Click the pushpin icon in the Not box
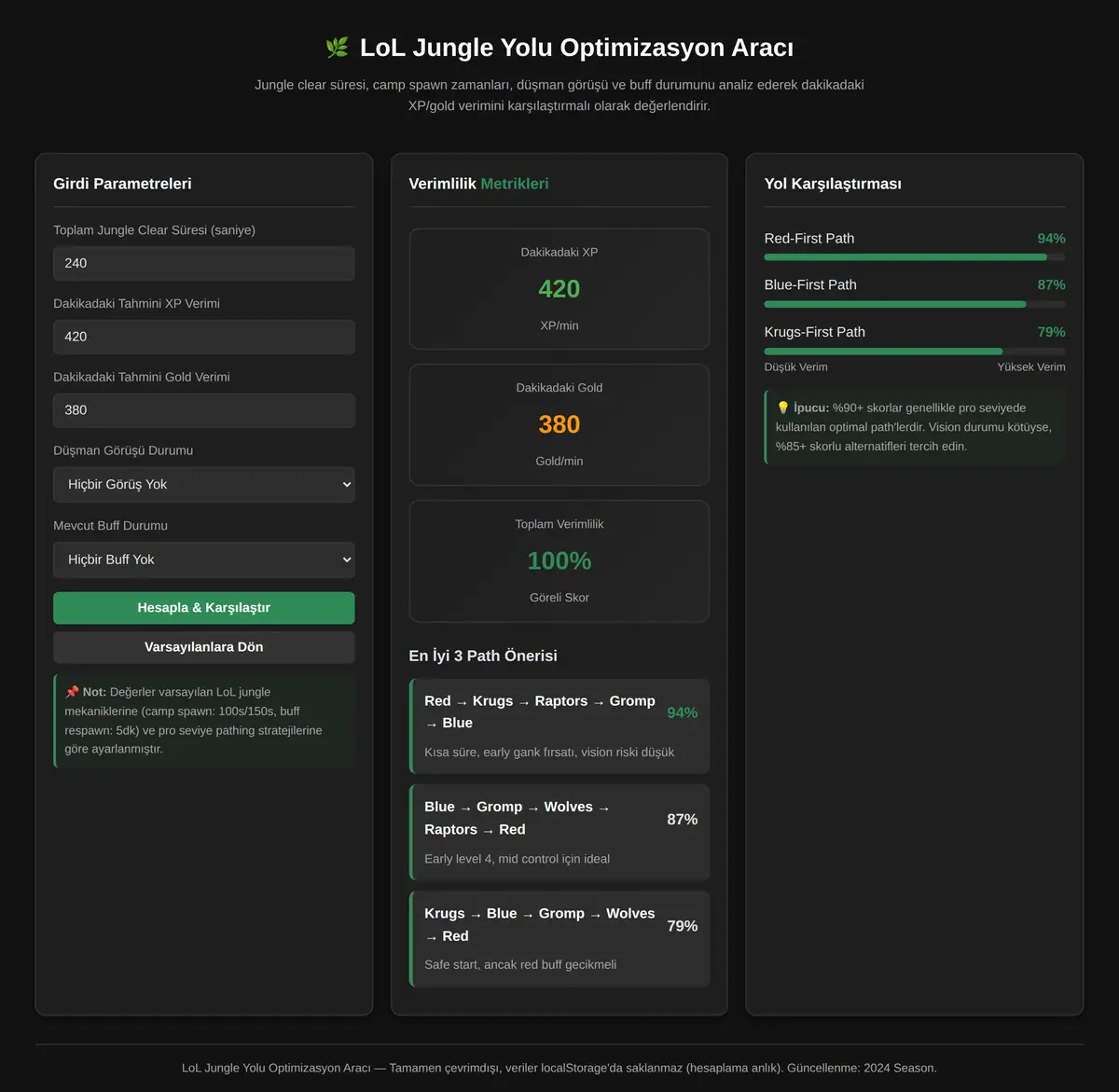Image resolution: width=1119 pixels, height=1092 pixels. point(72,692)
